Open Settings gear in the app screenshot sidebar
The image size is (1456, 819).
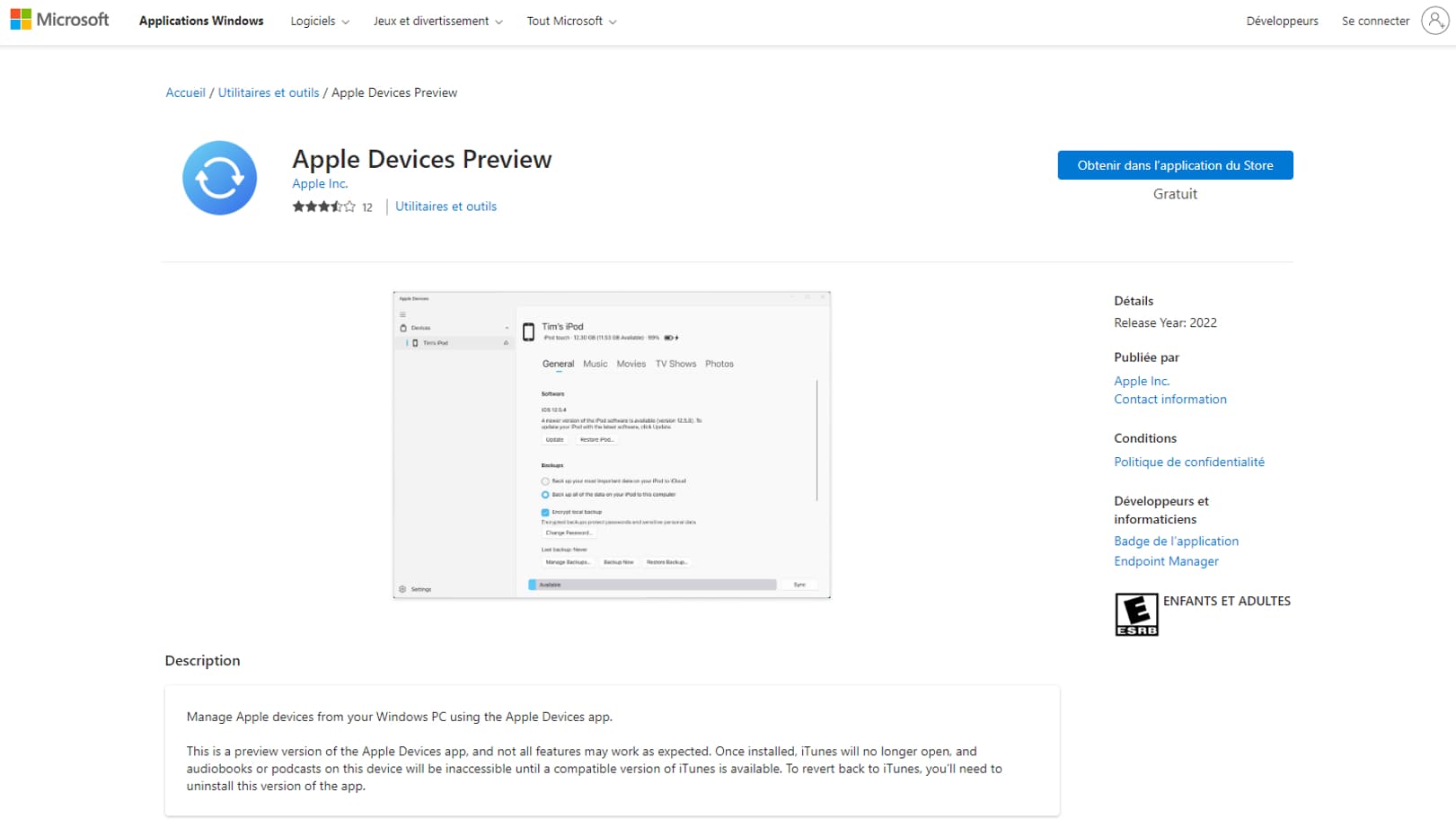[x=402, y=588]
